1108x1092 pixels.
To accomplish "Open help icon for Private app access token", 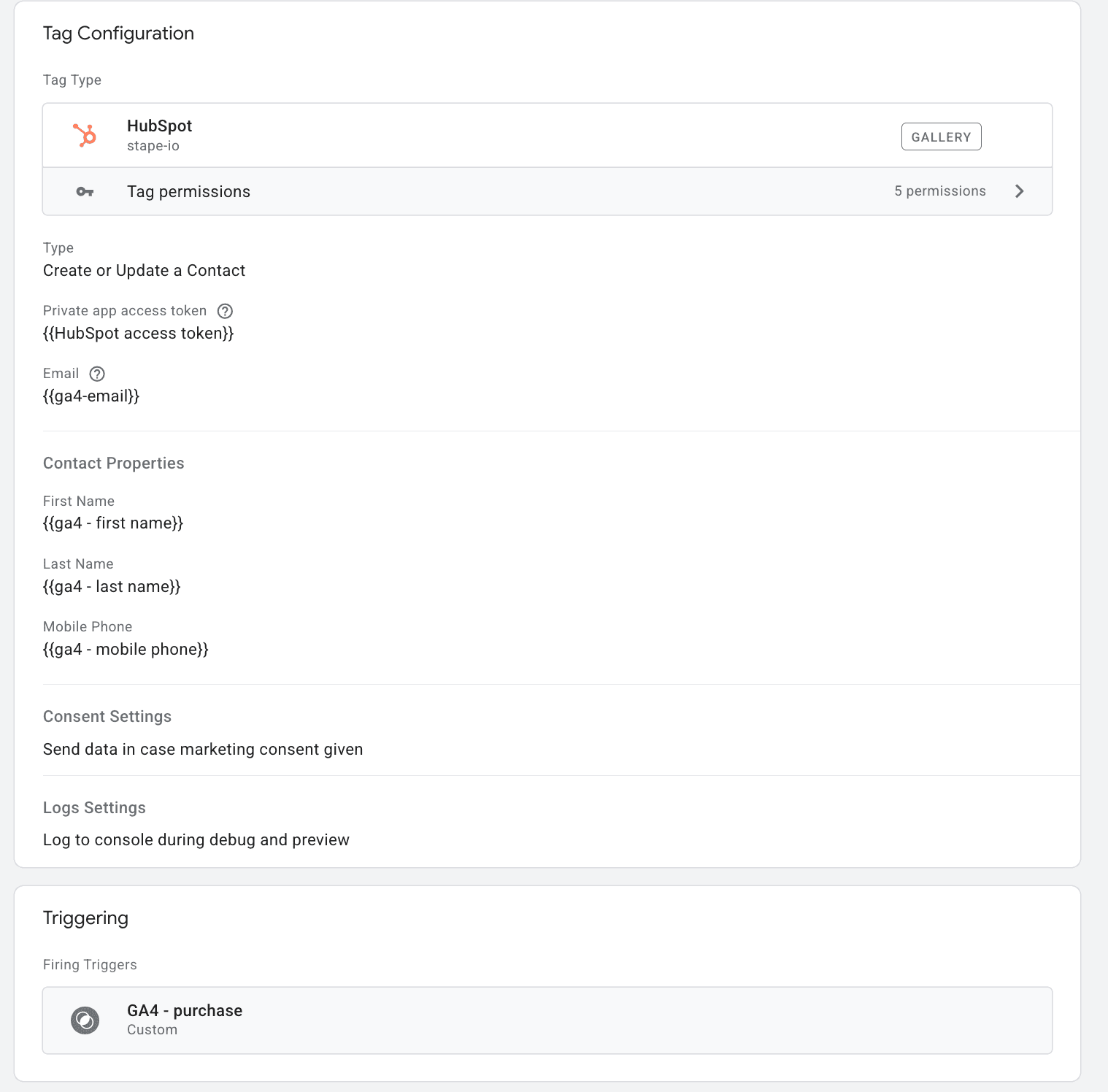I will (225, 311).
